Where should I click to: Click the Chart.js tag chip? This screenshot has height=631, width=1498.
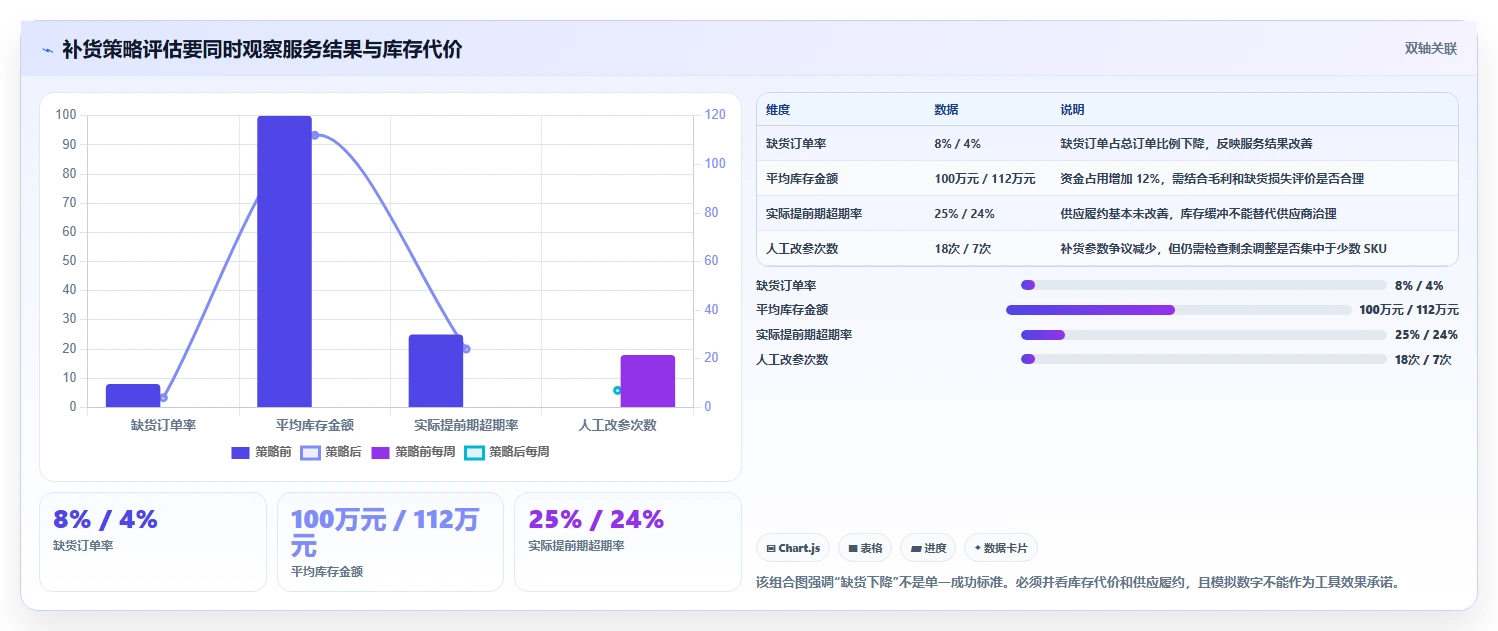(x=793, y=548)
